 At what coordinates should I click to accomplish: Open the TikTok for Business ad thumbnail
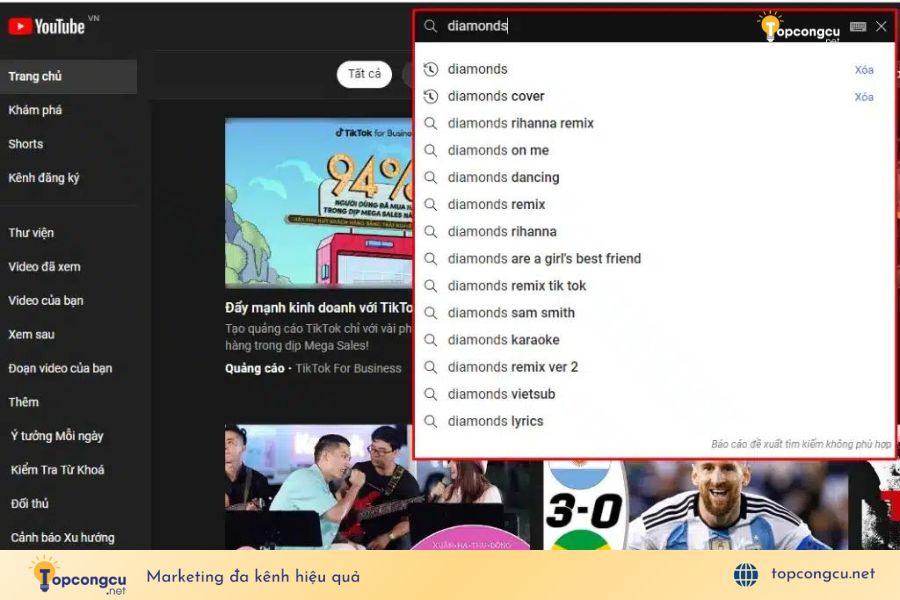319,203
